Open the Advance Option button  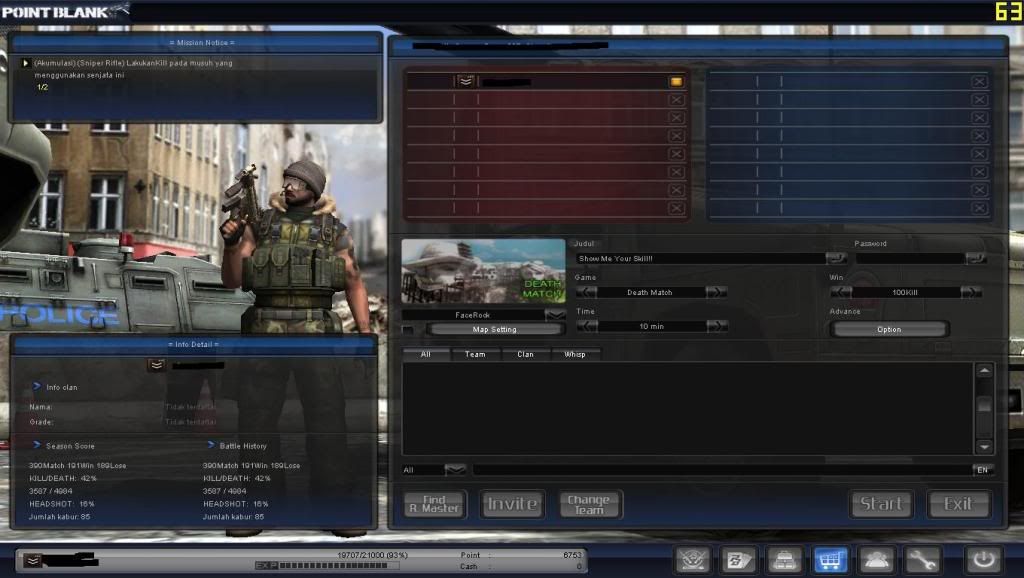pos(889,330)
